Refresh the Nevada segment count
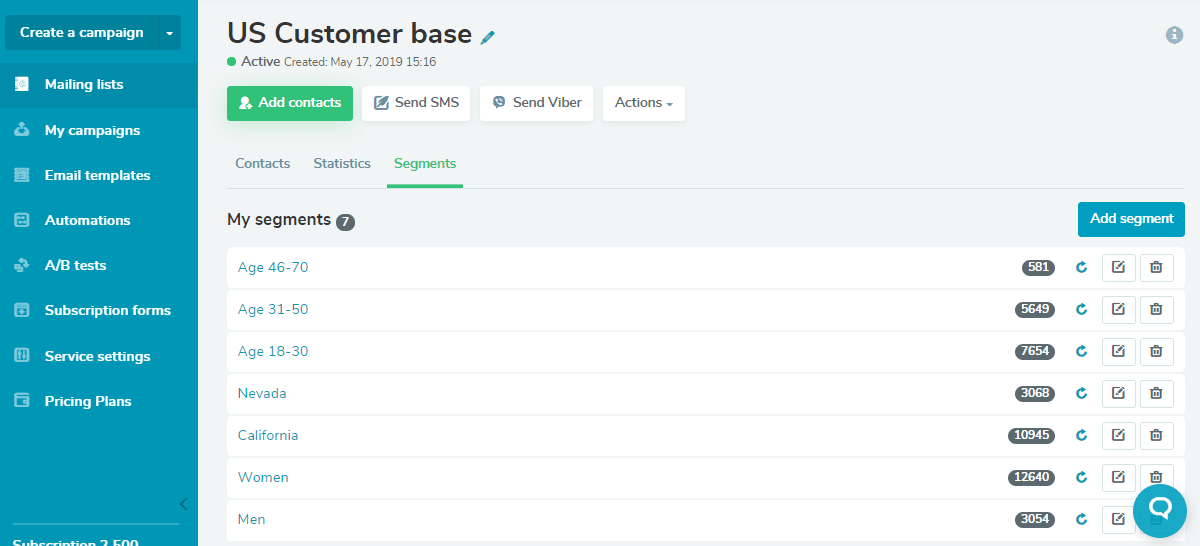1200x546 pixels. pyautogui.click(x=1081, y=393)
